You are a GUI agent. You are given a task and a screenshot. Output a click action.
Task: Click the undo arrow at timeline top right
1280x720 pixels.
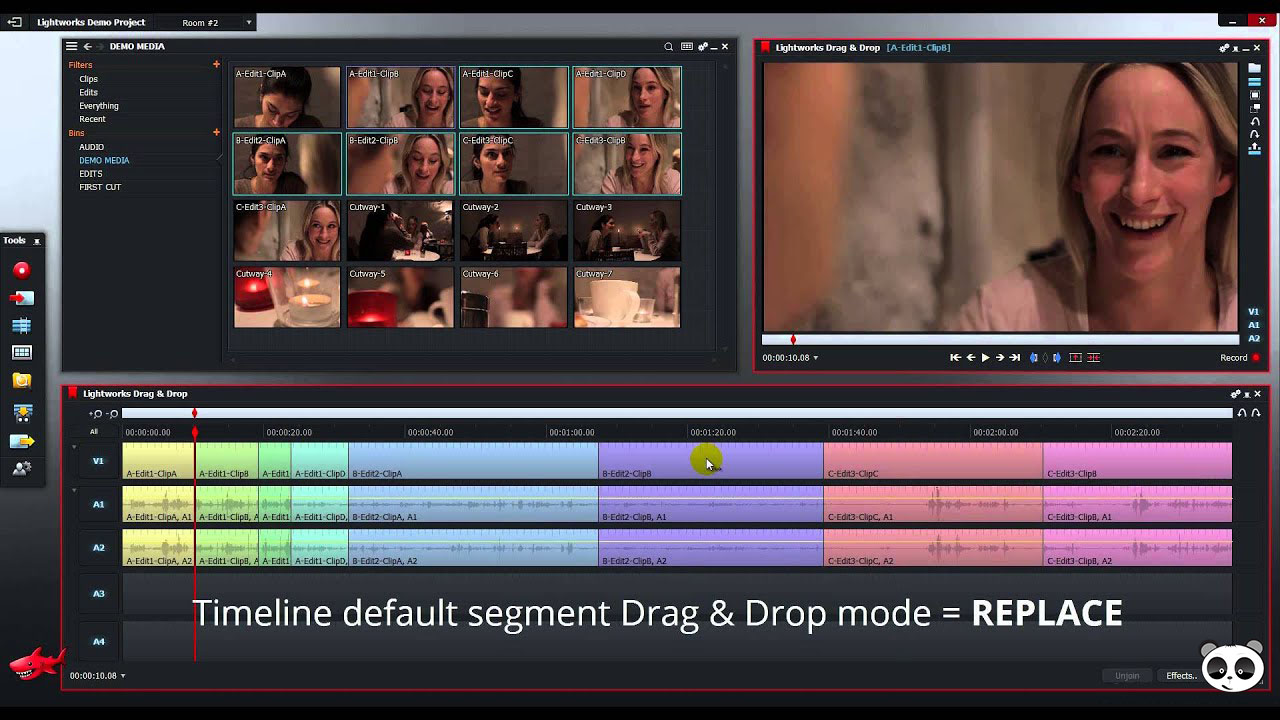coord(1242,413)
